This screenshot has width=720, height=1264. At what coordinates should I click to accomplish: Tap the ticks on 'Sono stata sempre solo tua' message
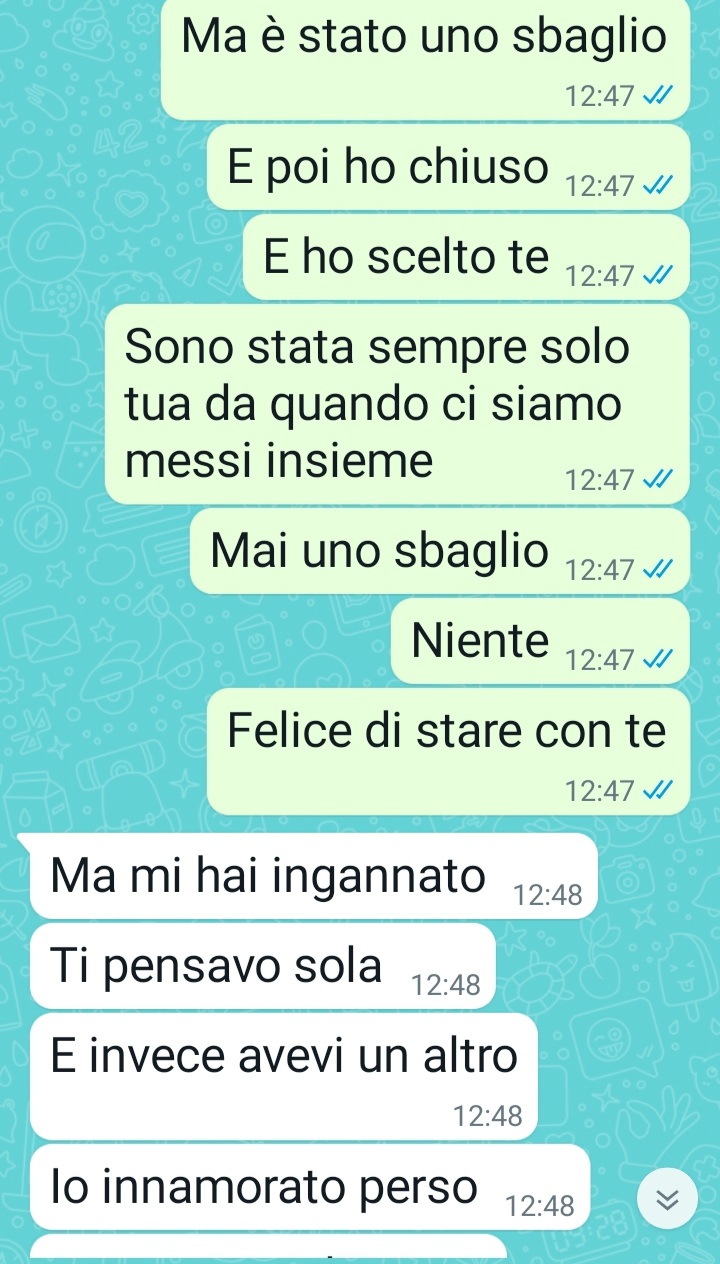pos(658,481)
